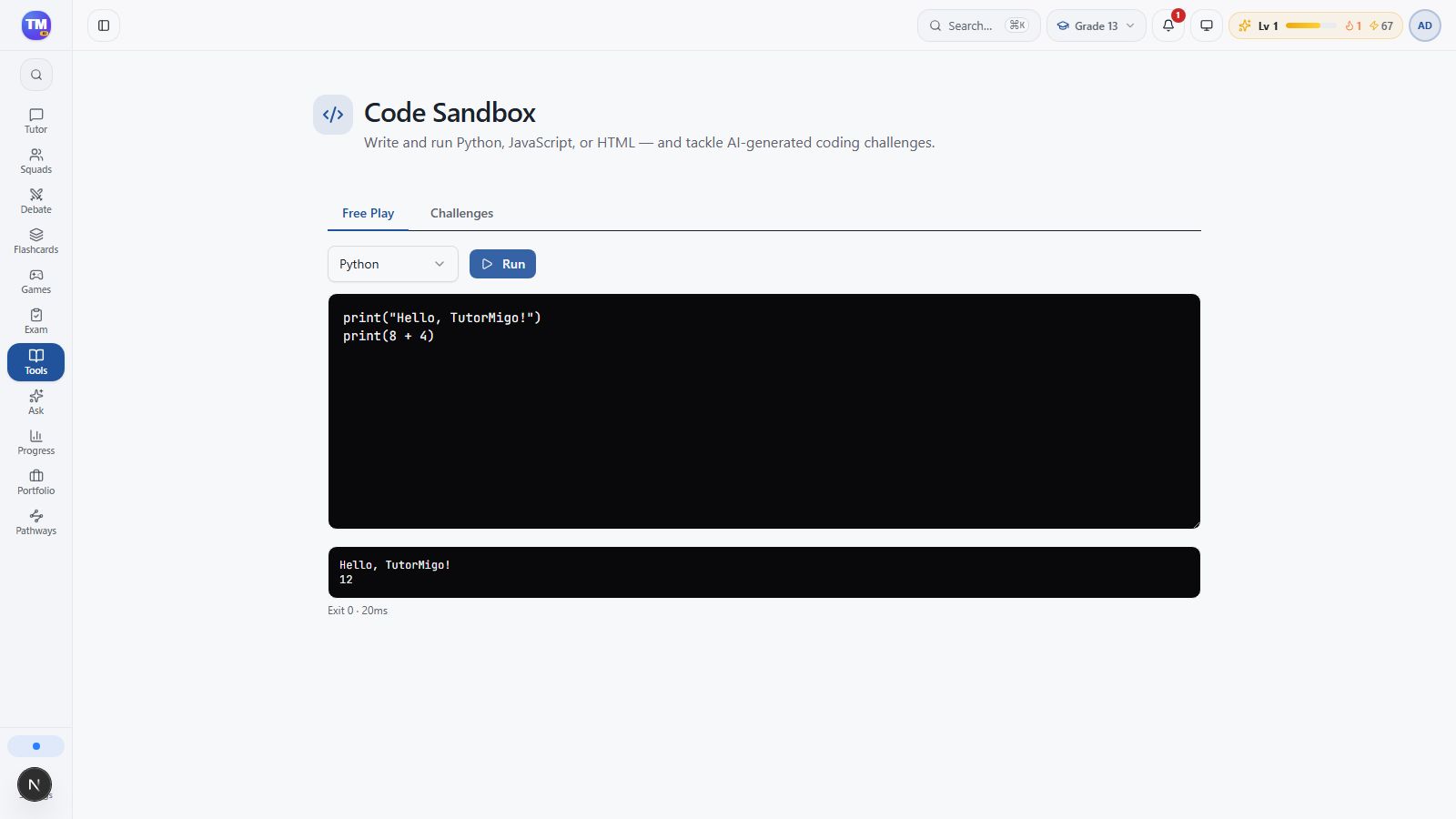
Task: Open notifications bell
Action: tap(1168, 25)
